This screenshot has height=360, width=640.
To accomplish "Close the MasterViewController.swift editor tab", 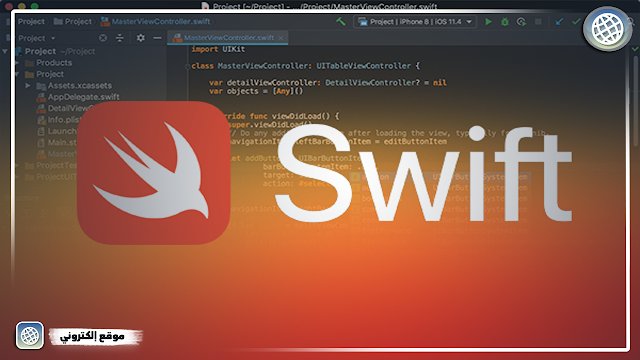I will point(281,38).
